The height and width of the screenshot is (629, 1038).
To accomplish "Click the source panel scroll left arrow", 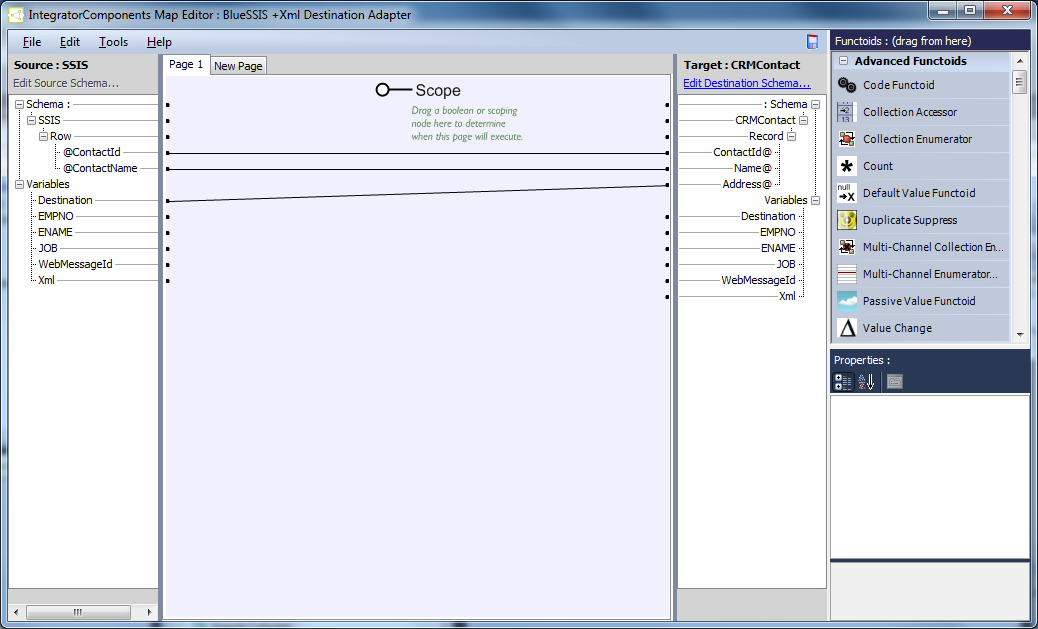I will click(16, 612).
